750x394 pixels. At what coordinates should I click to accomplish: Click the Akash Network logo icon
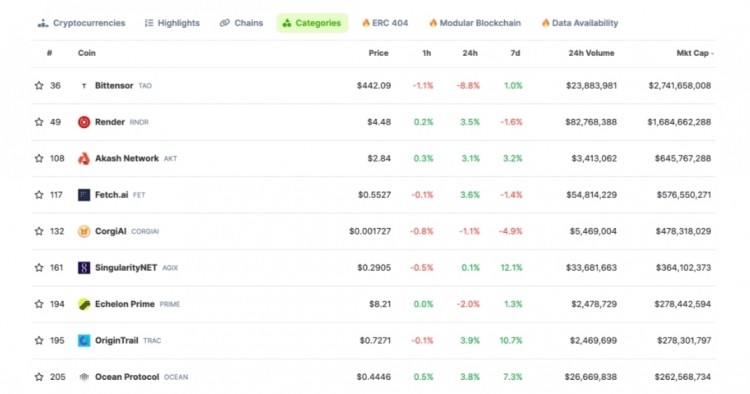[x=84, y=158]
